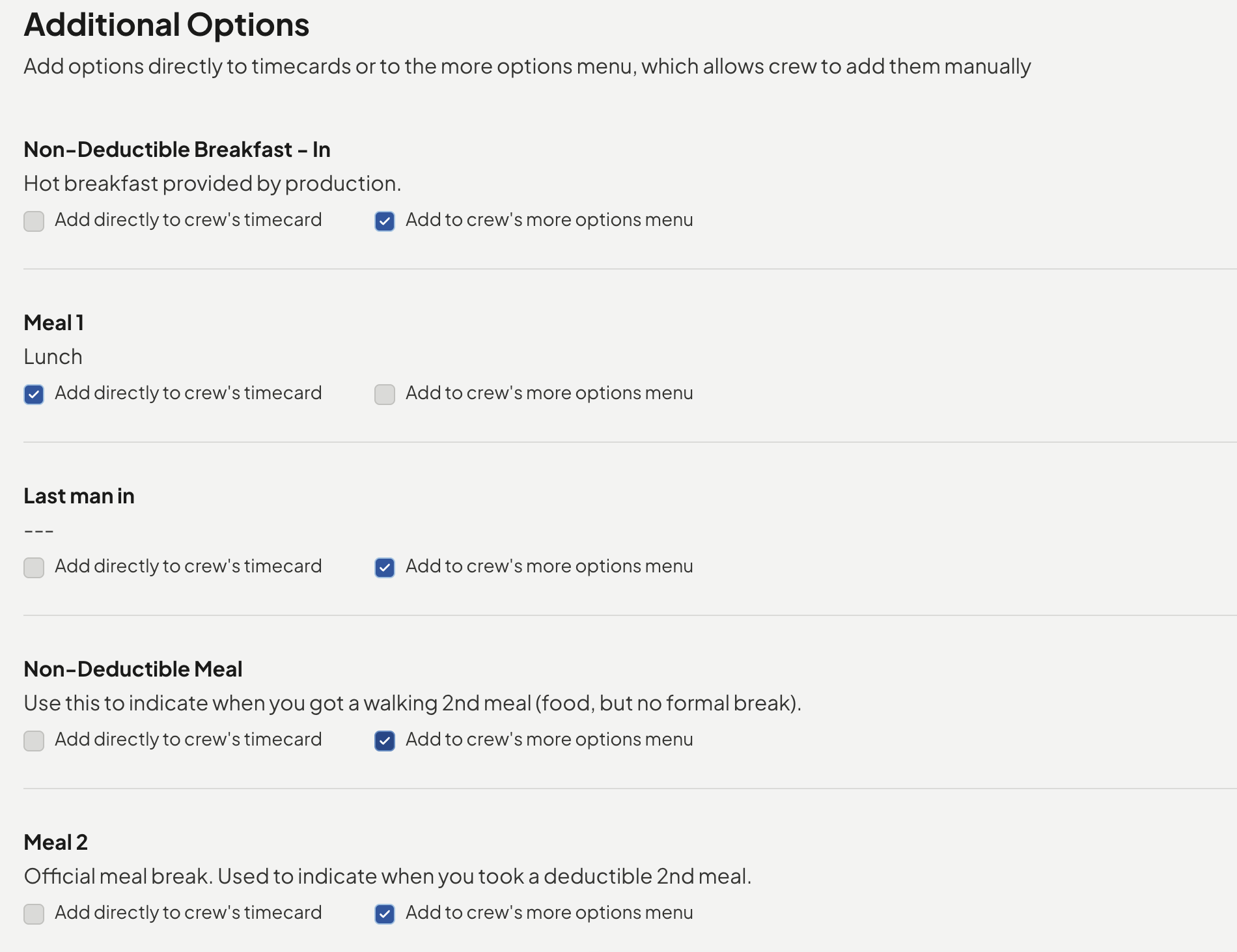The width and height of the screenshot is (1237, 952).
Task: Click Non-Deductible Meal 'Add directly to crew's timecard' label
Action: pyautogui.click(x=188, y=740)
